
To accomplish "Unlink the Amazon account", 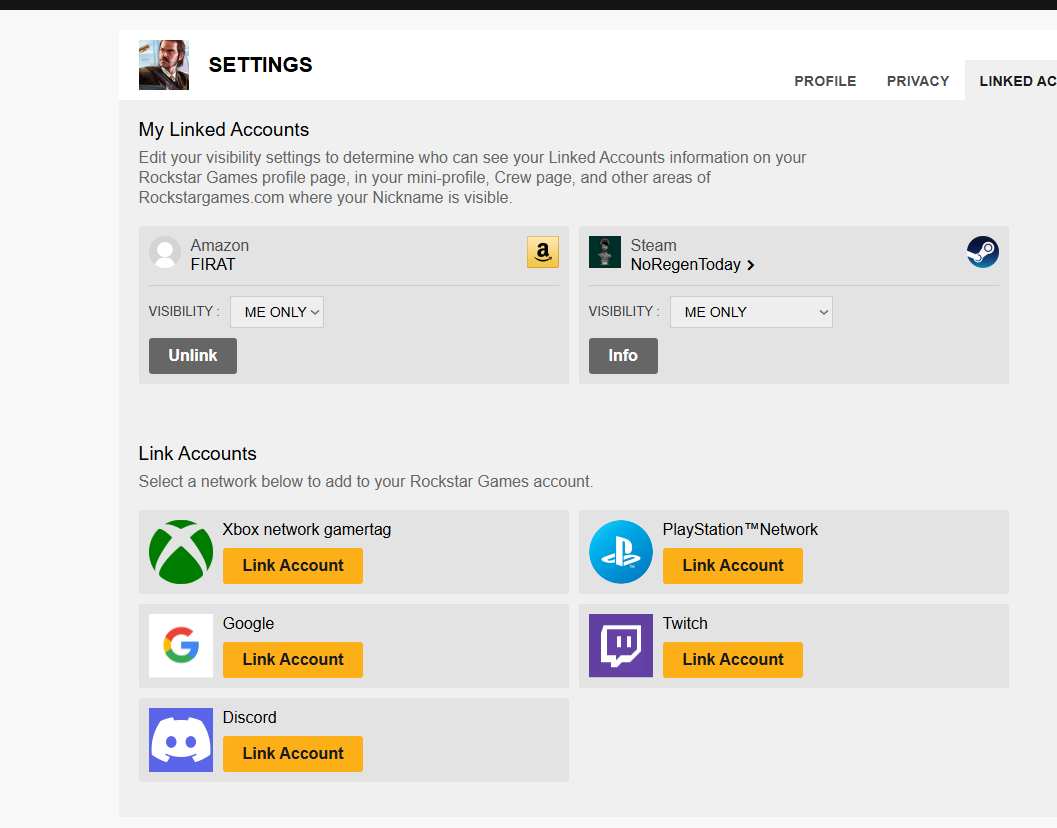I will tap(193, 356).
